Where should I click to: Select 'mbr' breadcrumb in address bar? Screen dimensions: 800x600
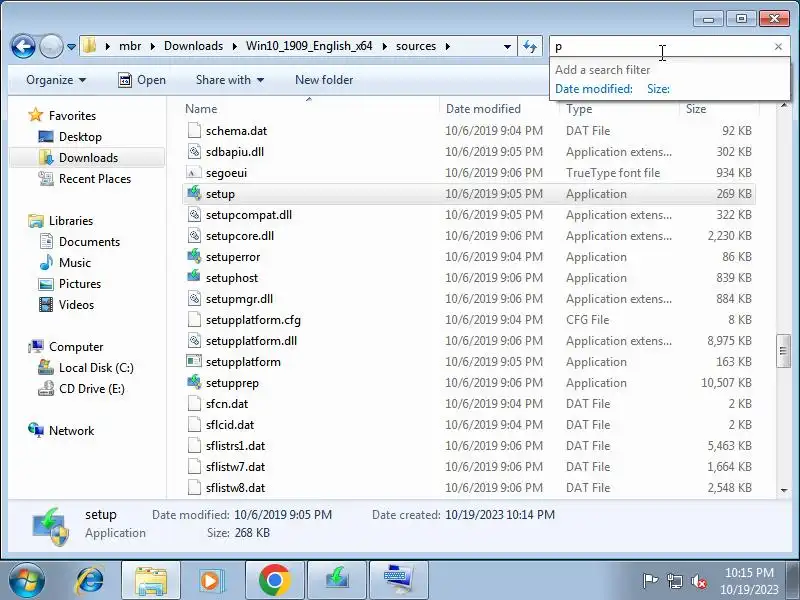point(130,46)
